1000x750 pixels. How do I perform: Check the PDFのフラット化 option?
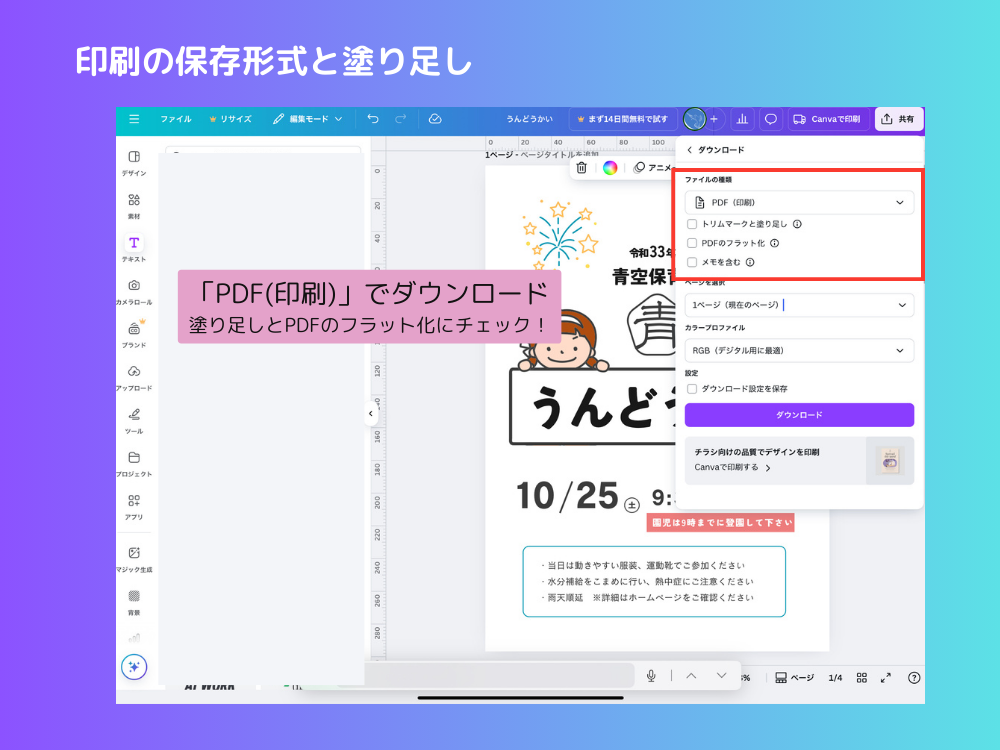(692, 244)
